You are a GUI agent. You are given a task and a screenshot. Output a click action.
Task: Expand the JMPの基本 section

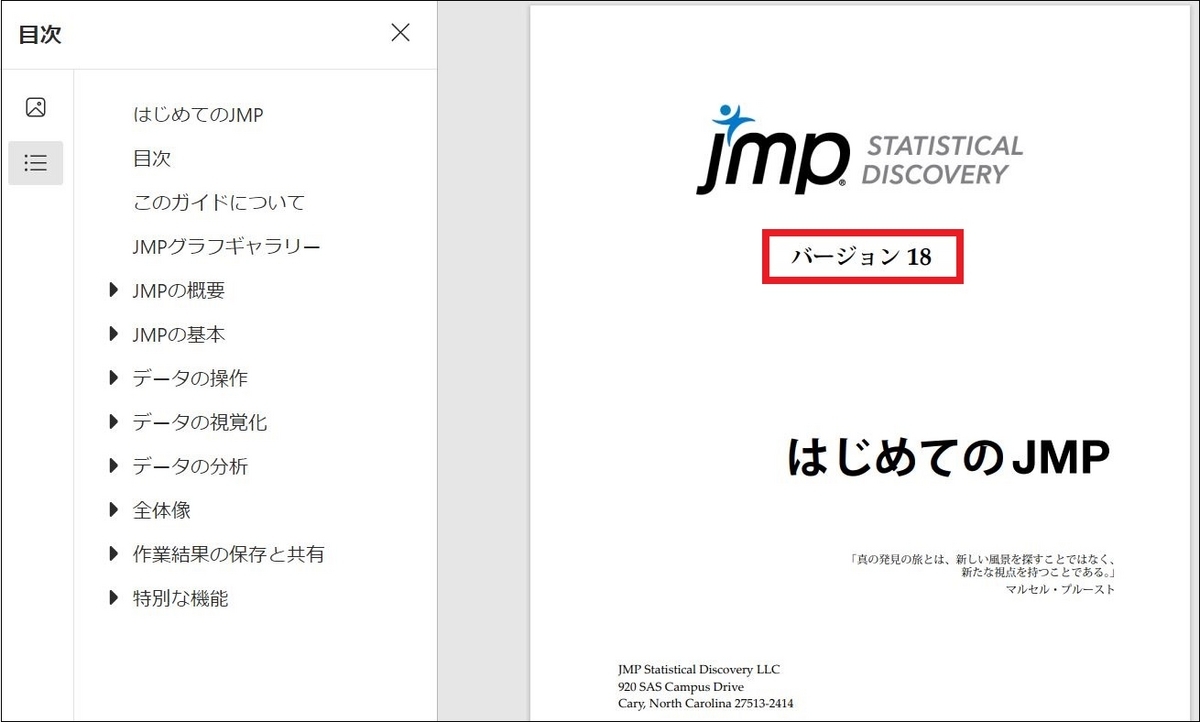click(x=113, y=334)
